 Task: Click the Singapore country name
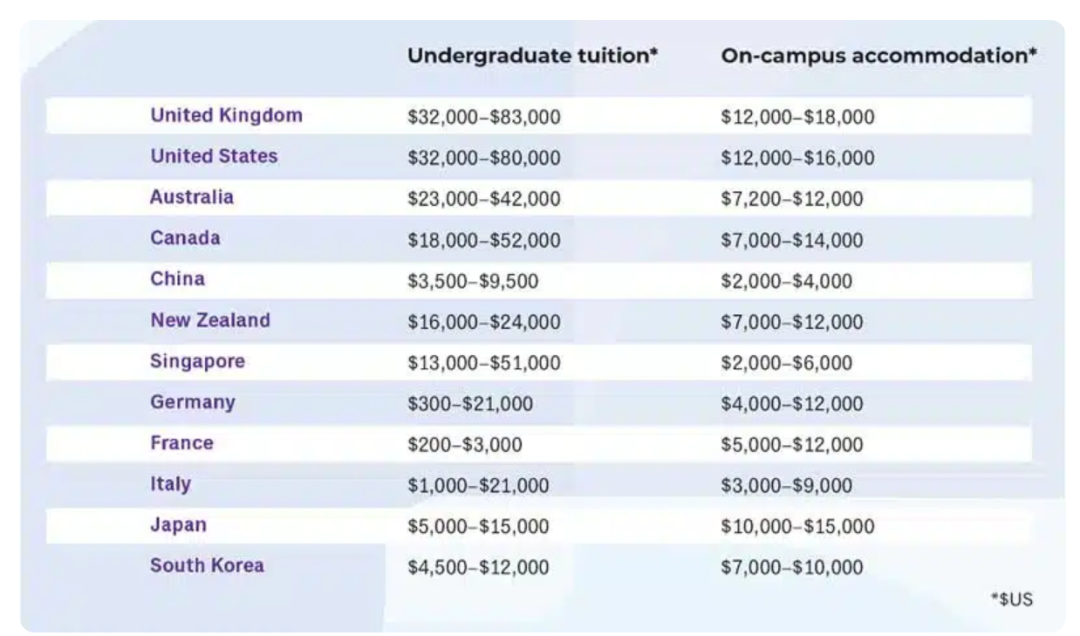pyautogui.click(x=197, y=362)
